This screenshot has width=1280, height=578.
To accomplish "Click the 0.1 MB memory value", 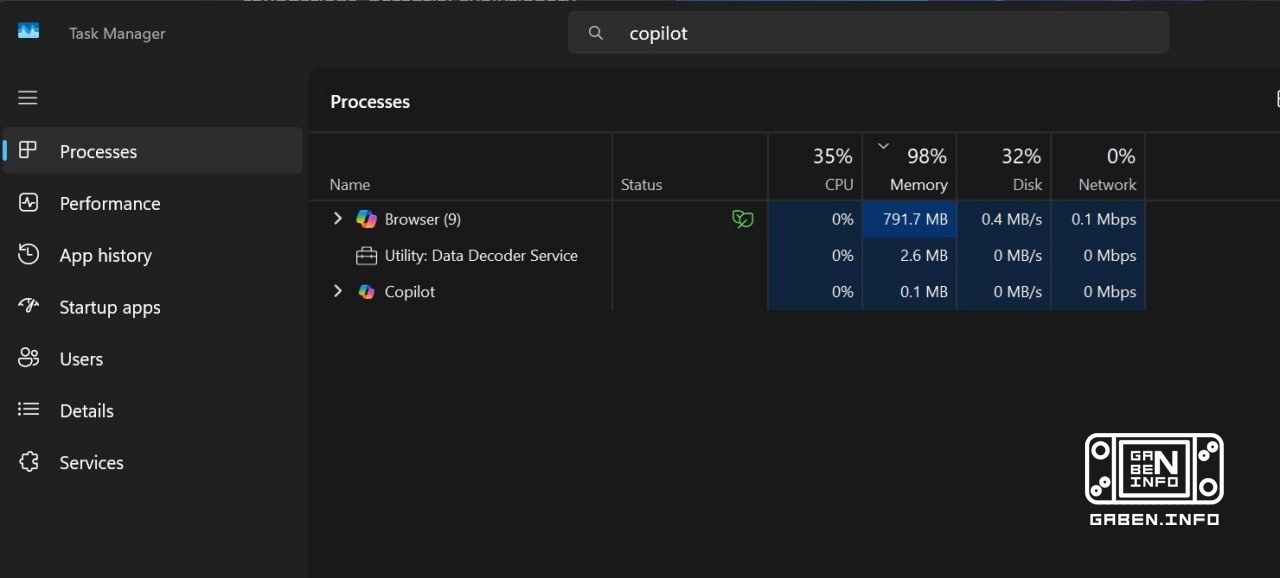I will 923,292.
